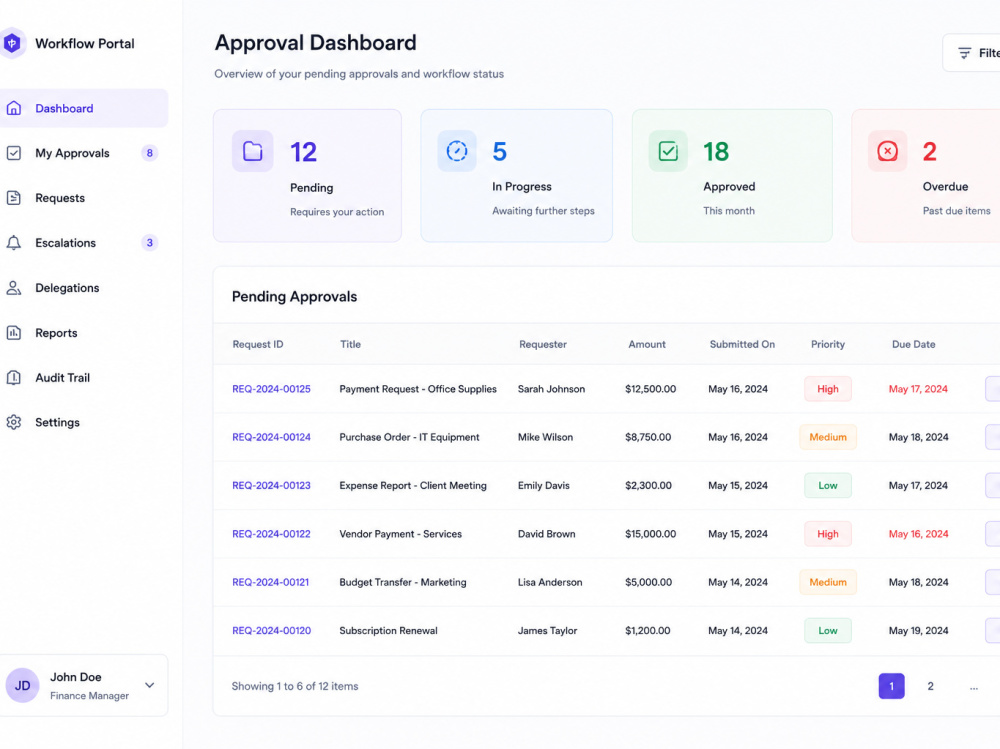
Task: Click requester Sarah Johnson
Action: pos(551,389)
